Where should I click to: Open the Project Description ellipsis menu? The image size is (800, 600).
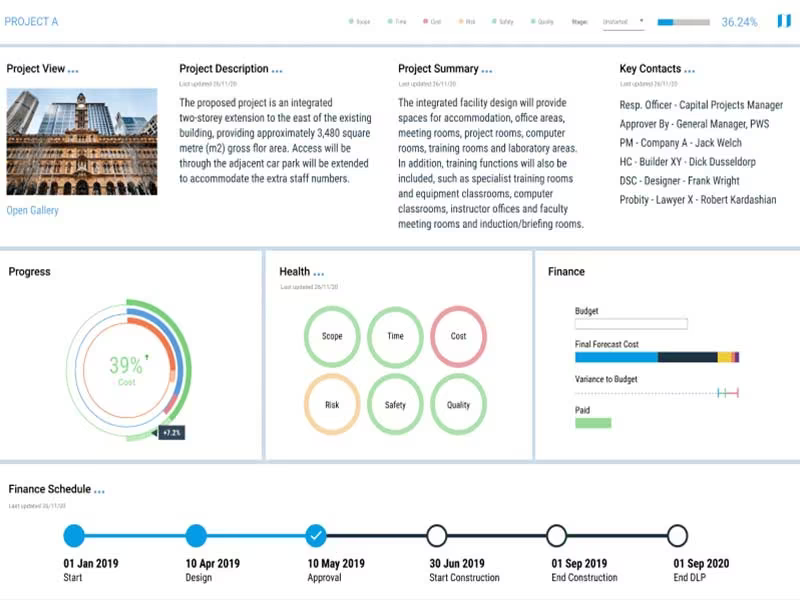[277, 71]
